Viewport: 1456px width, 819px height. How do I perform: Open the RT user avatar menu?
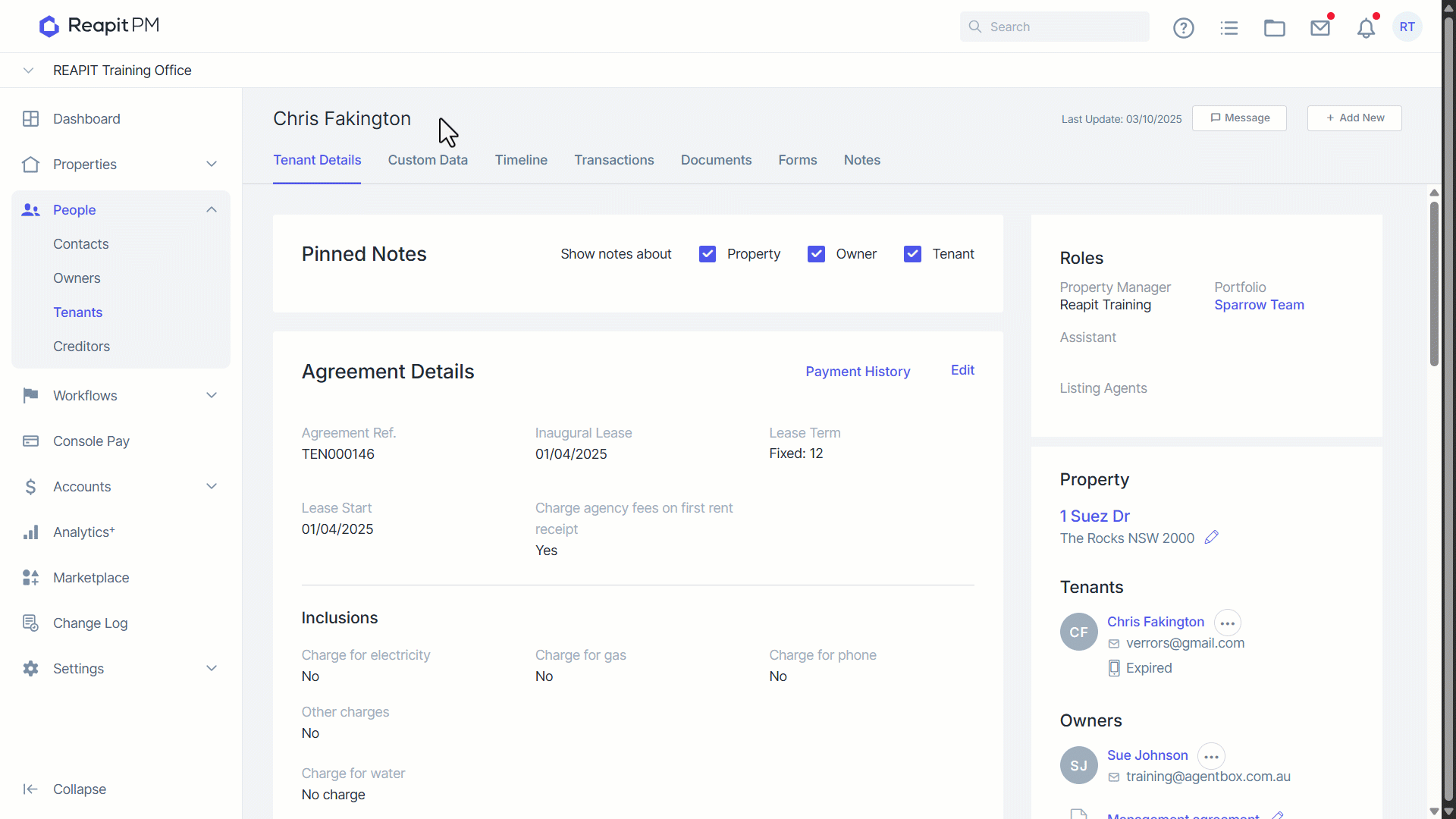(x=1407, y=27)
